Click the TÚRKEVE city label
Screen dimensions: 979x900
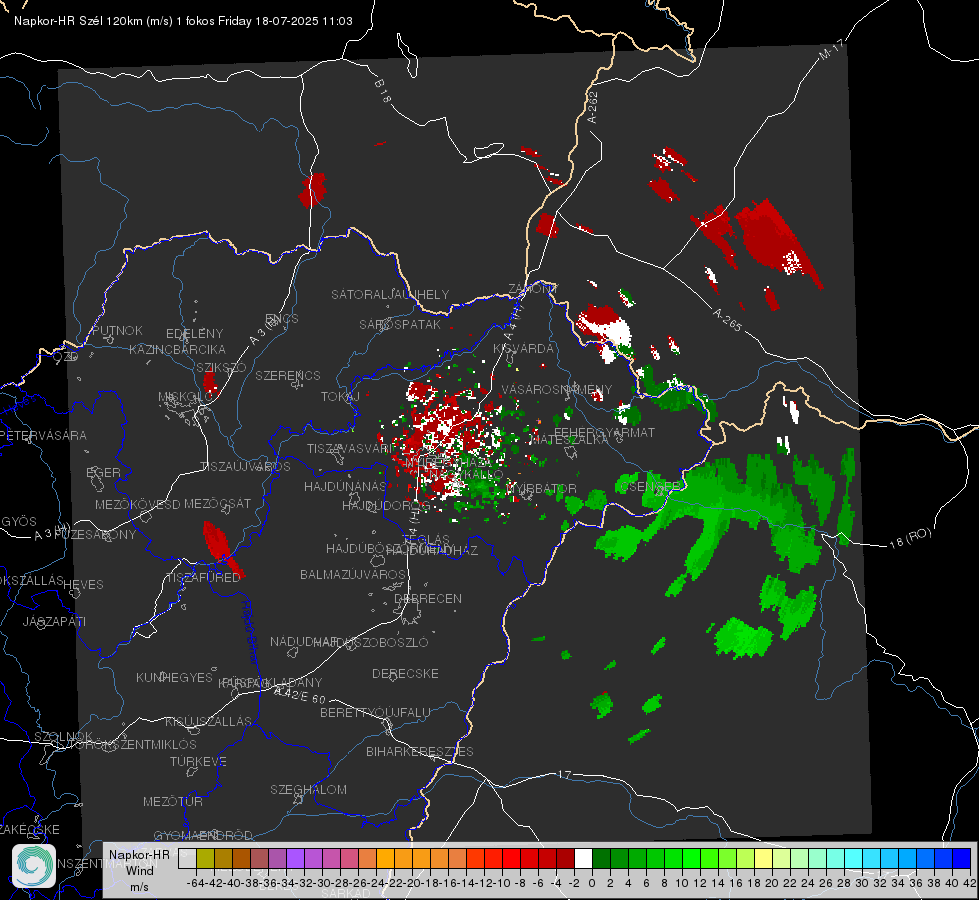[199, 761]
